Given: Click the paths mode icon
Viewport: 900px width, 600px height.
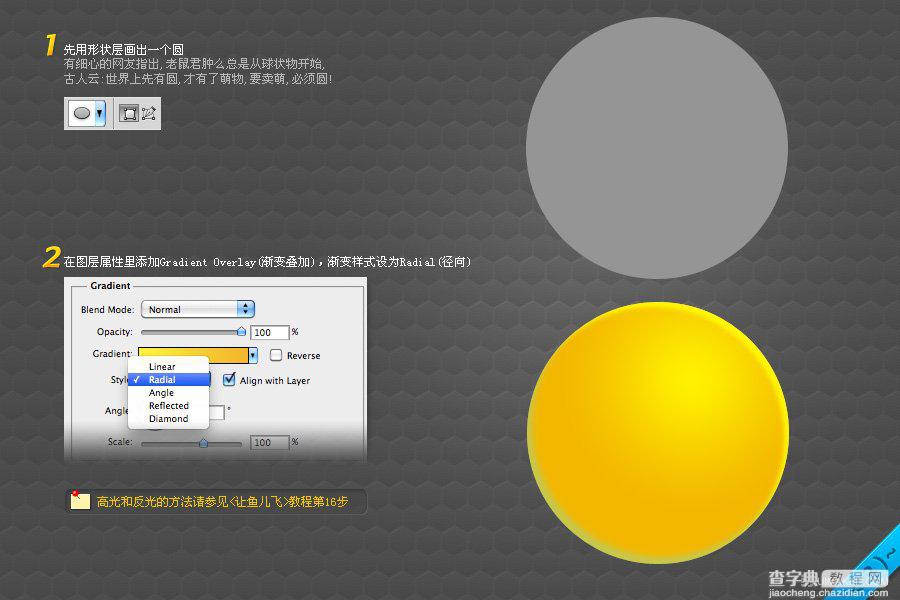Looking at the screenshot, I should [149, 114].
